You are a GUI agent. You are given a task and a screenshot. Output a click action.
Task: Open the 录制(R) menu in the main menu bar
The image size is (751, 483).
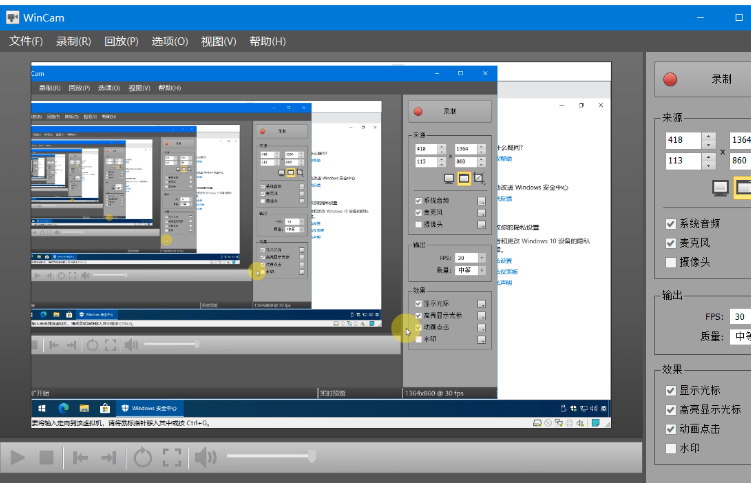click(x=73, y=41)
